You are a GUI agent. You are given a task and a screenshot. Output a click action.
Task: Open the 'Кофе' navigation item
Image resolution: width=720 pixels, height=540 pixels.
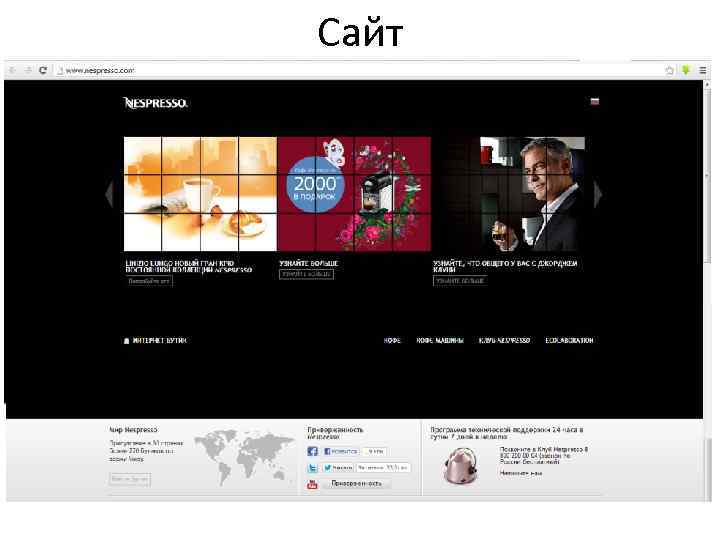click(x=392, y=341)
